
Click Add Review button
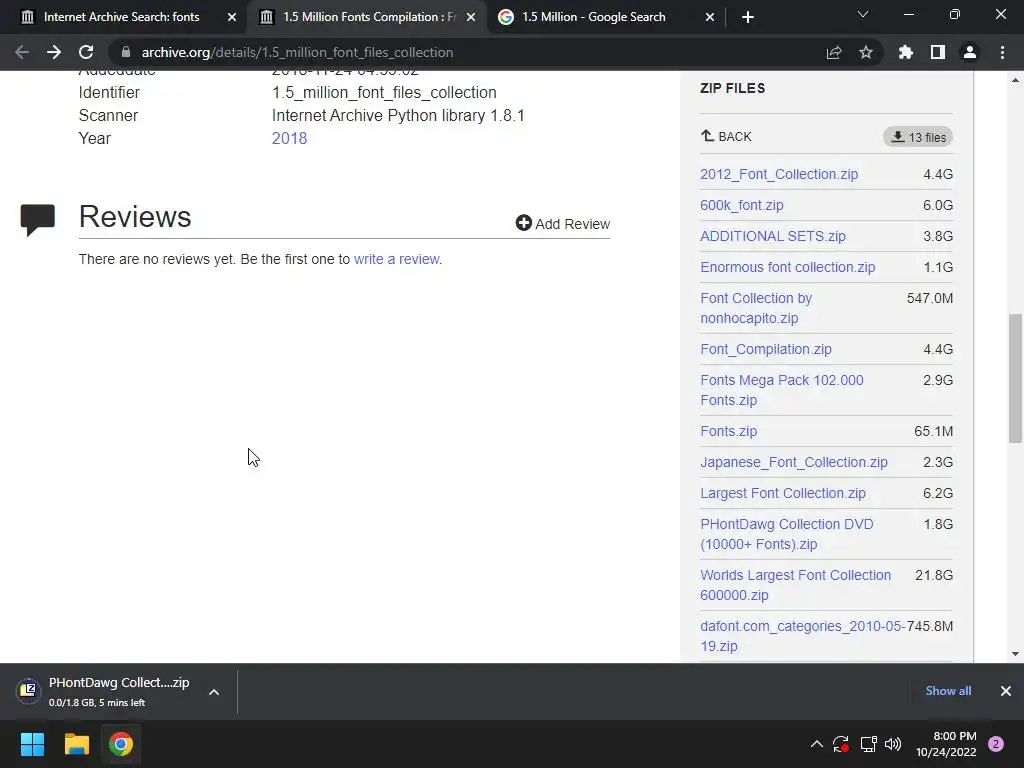tap(562, 223)
